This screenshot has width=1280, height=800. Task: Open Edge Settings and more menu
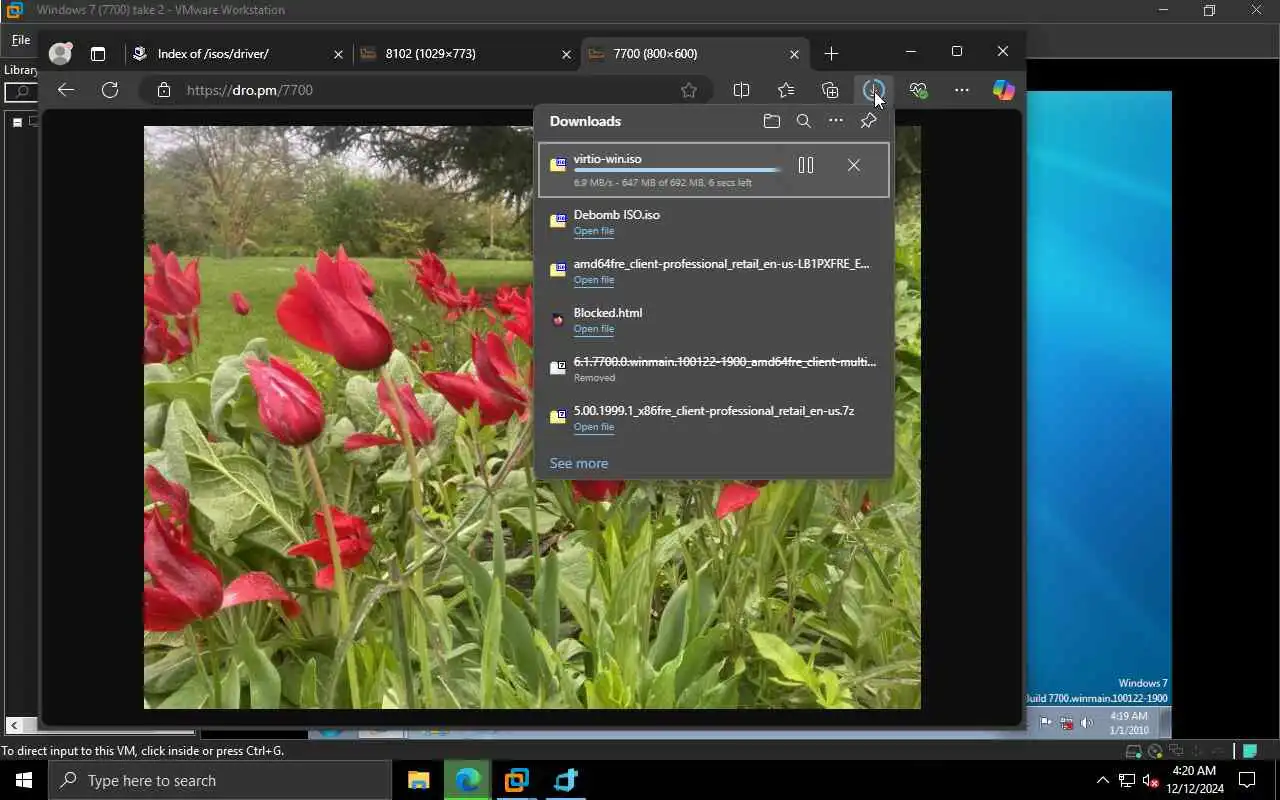tap(962, 90)
